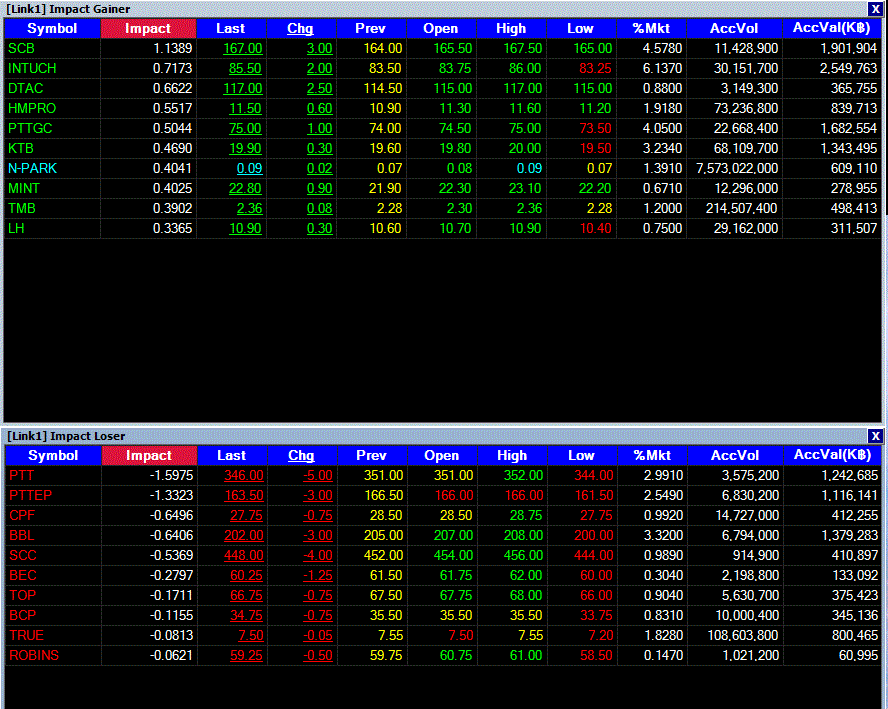Sort Impact Loser by Impact column
888x709 pixels.
pos(149,455)
